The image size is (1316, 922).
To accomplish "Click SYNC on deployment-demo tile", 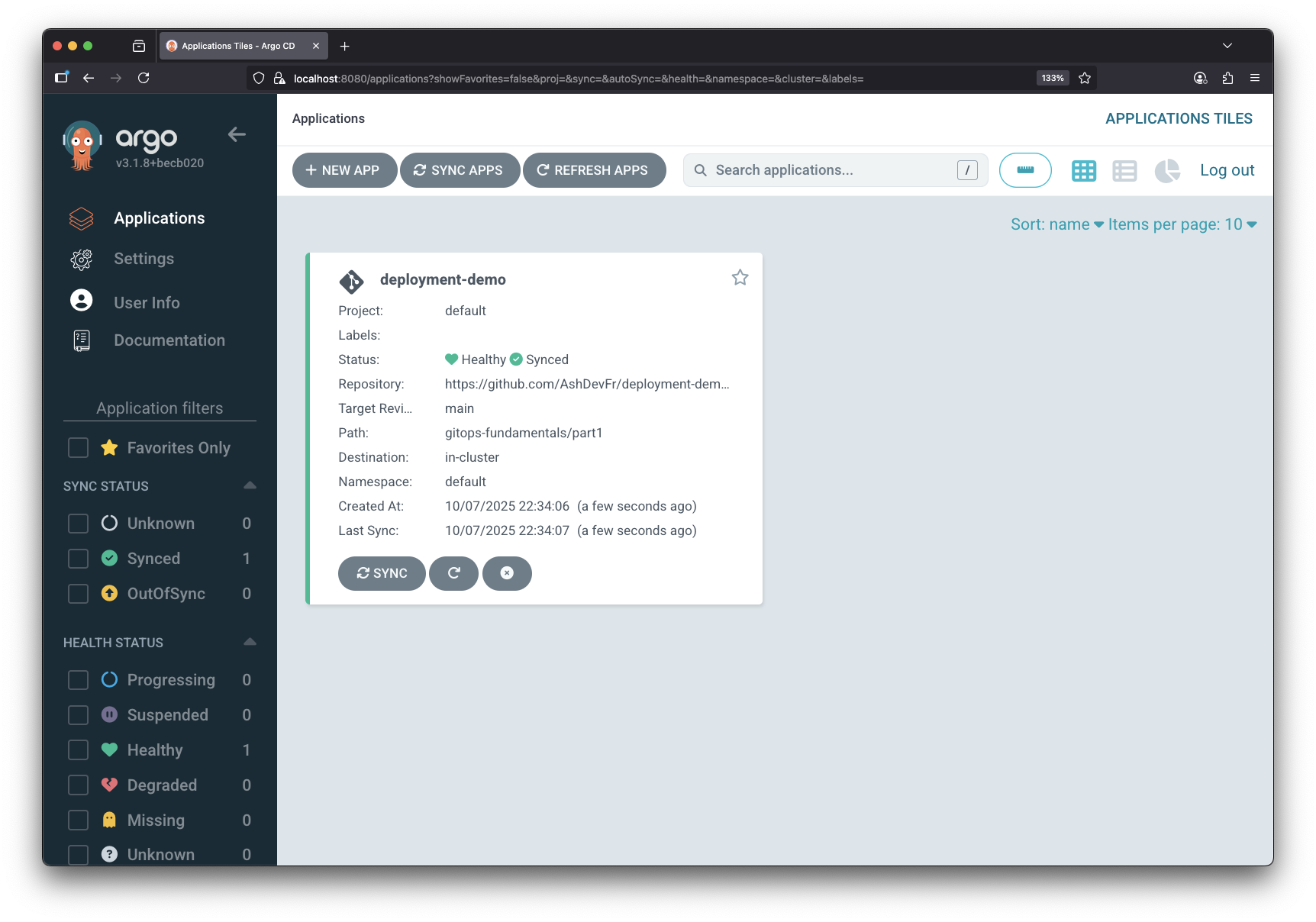I will pyautogui.click(x=382, y=573).
